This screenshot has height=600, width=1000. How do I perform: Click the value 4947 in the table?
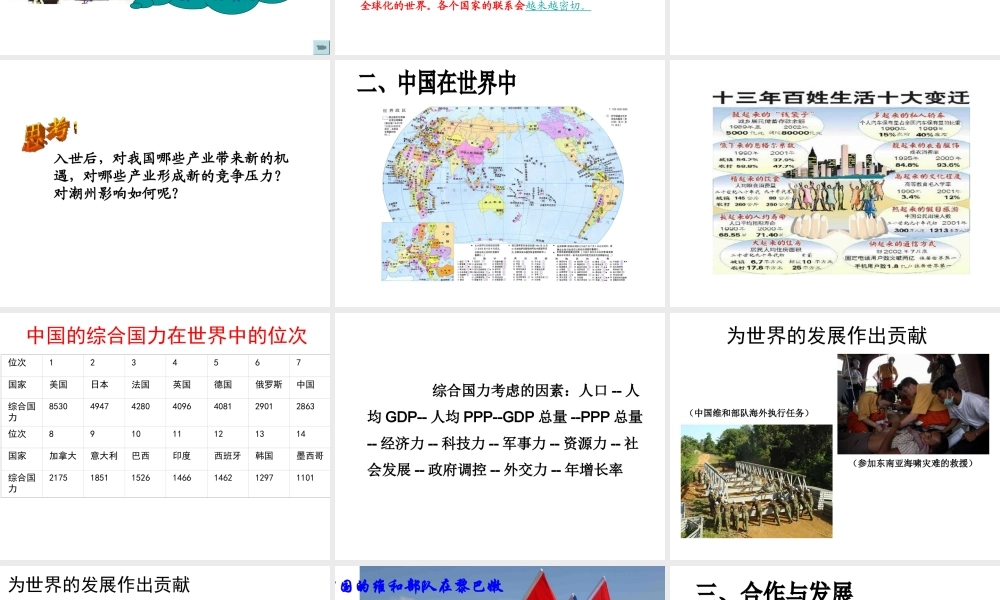pyautogui.click(x=99, y=406)
